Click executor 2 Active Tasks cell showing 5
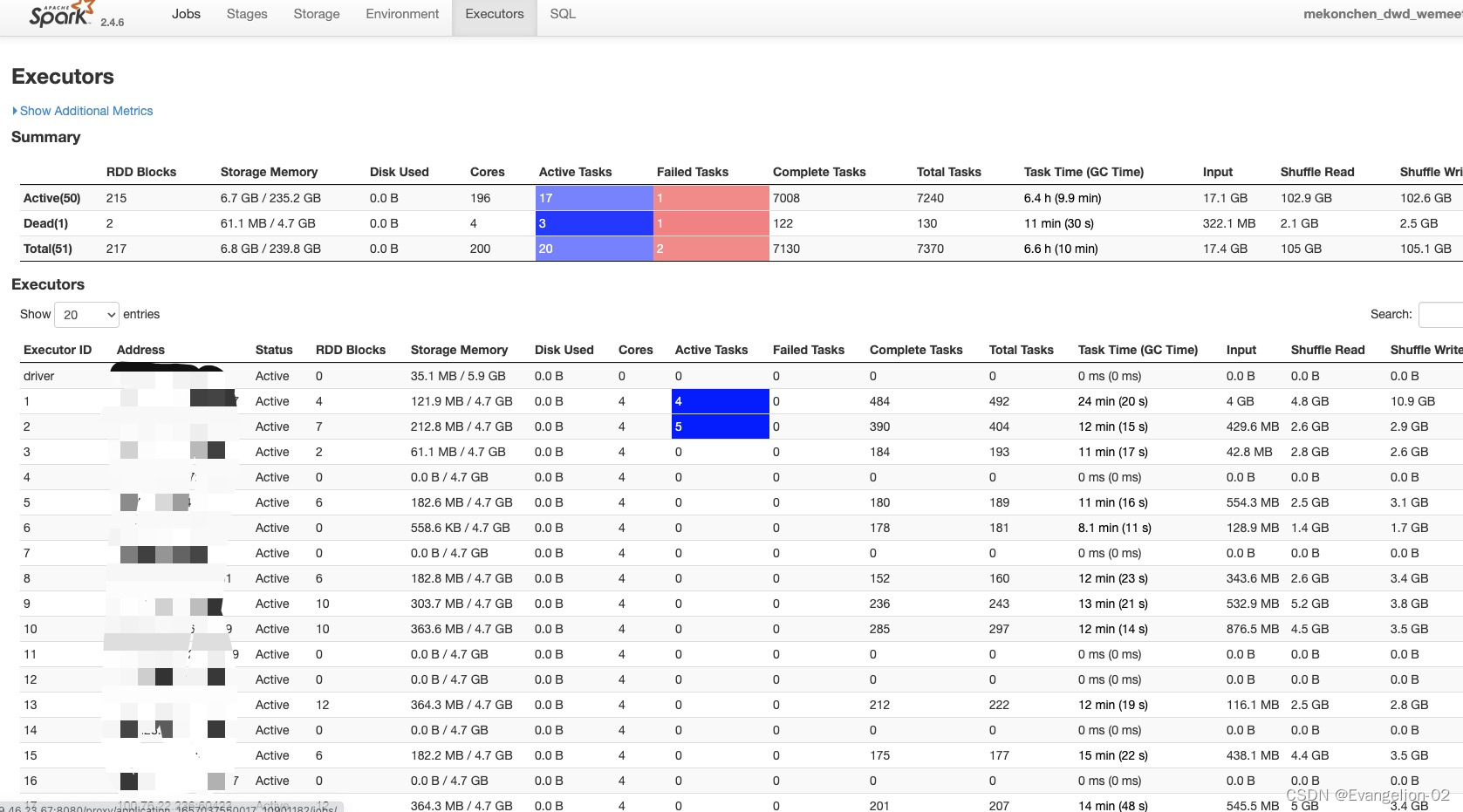The image size is (1463, 812). (721, 426)
